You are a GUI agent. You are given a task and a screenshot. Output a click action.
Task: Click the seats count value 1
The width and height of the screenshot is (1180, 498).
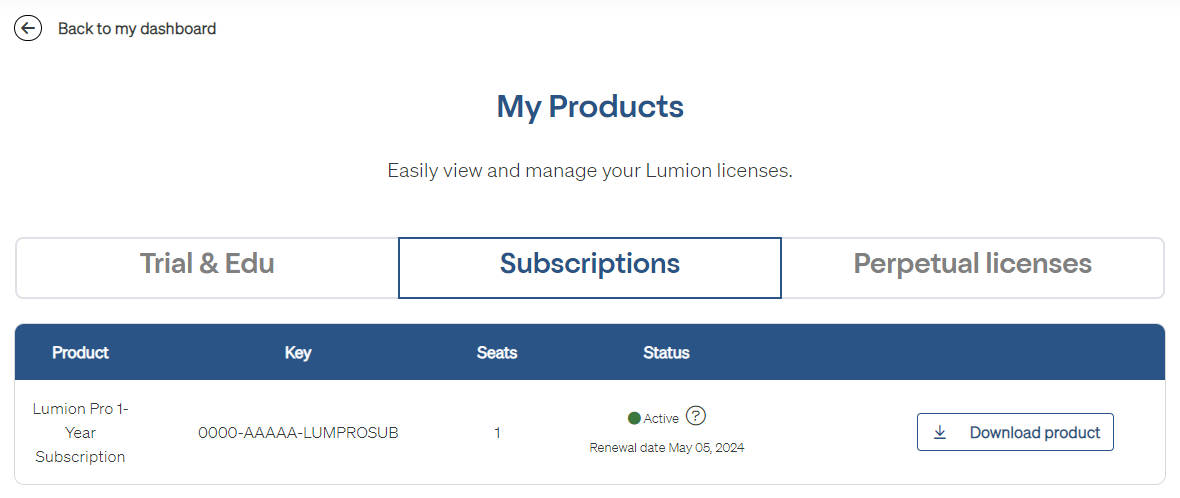pos(497,433)
